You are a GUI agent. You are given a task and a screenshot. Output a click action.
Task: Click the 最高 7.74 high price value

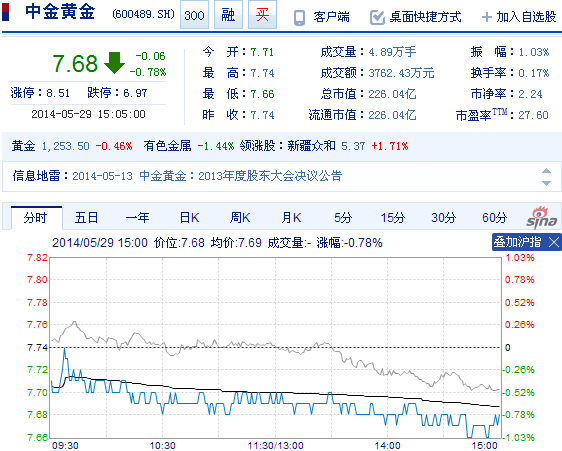tap(262, 73)
